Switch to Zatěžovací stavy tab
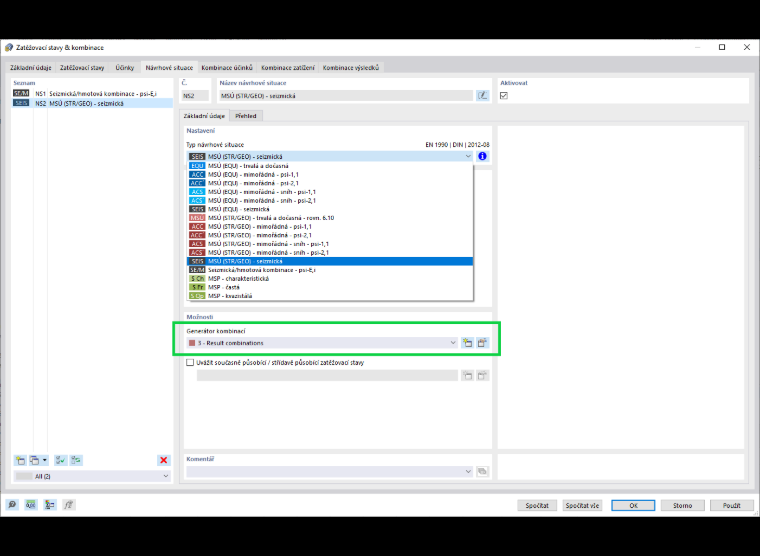 82,67
